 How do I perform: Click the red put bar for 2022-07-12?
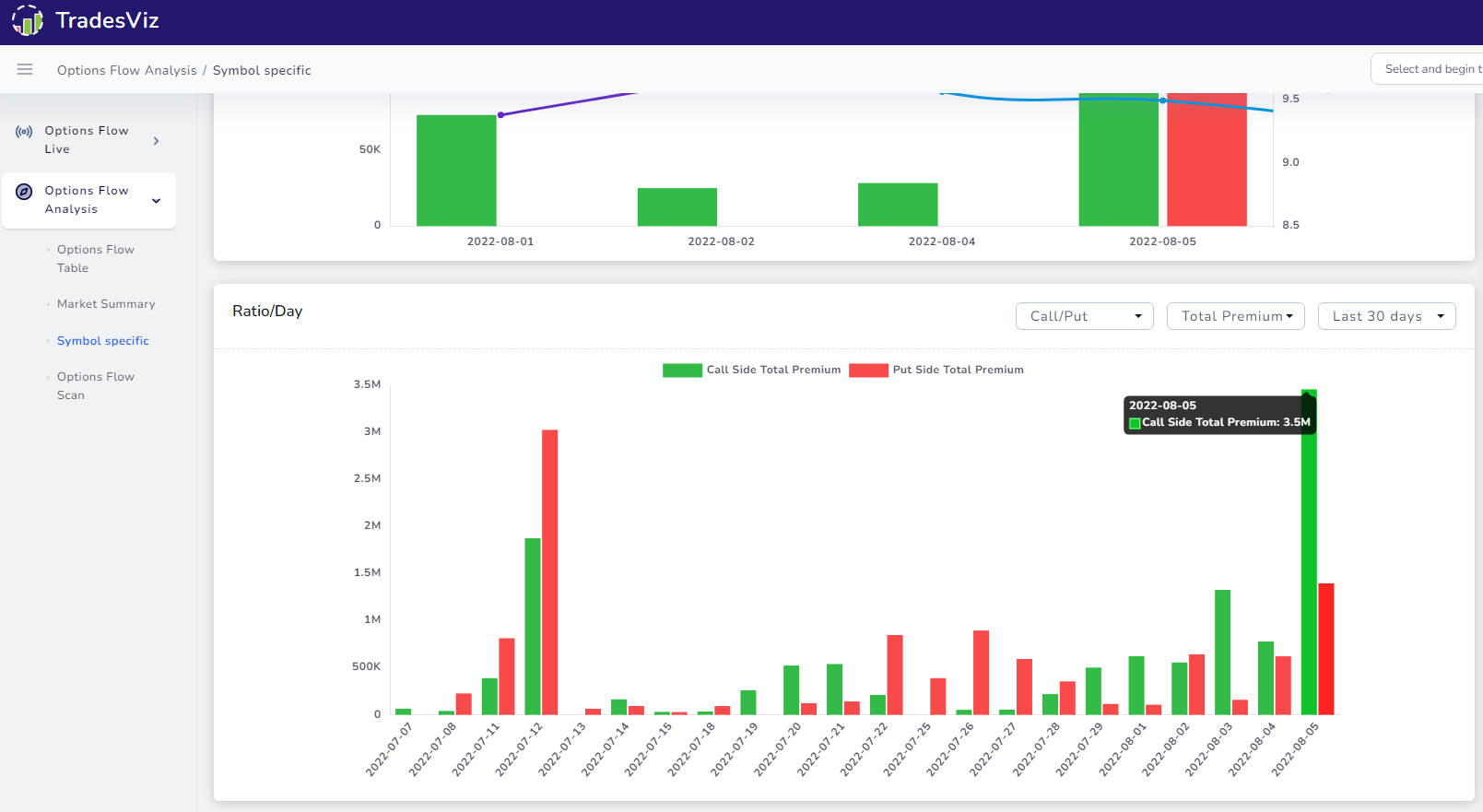coord(549,572)
